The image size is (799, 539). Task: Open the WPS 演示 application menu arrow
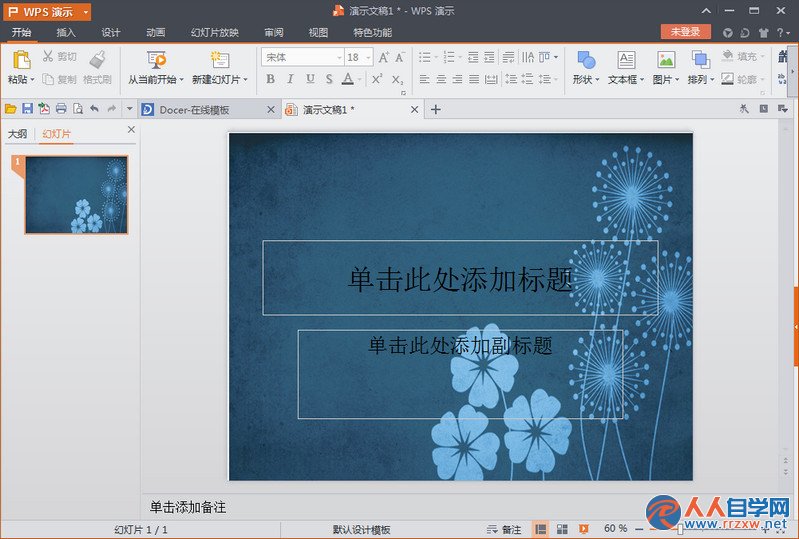(86, 12)
